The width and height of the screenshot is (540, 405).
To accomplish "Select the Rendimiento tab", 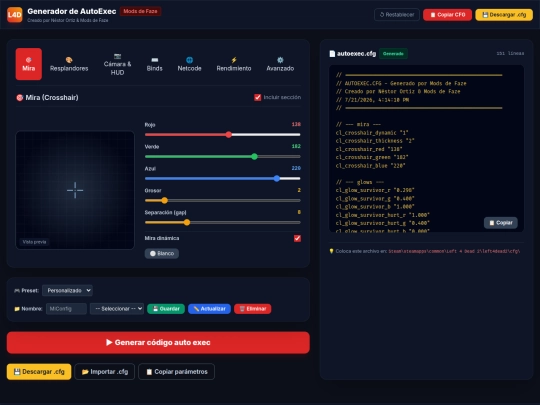I will [x=234, y=64].
